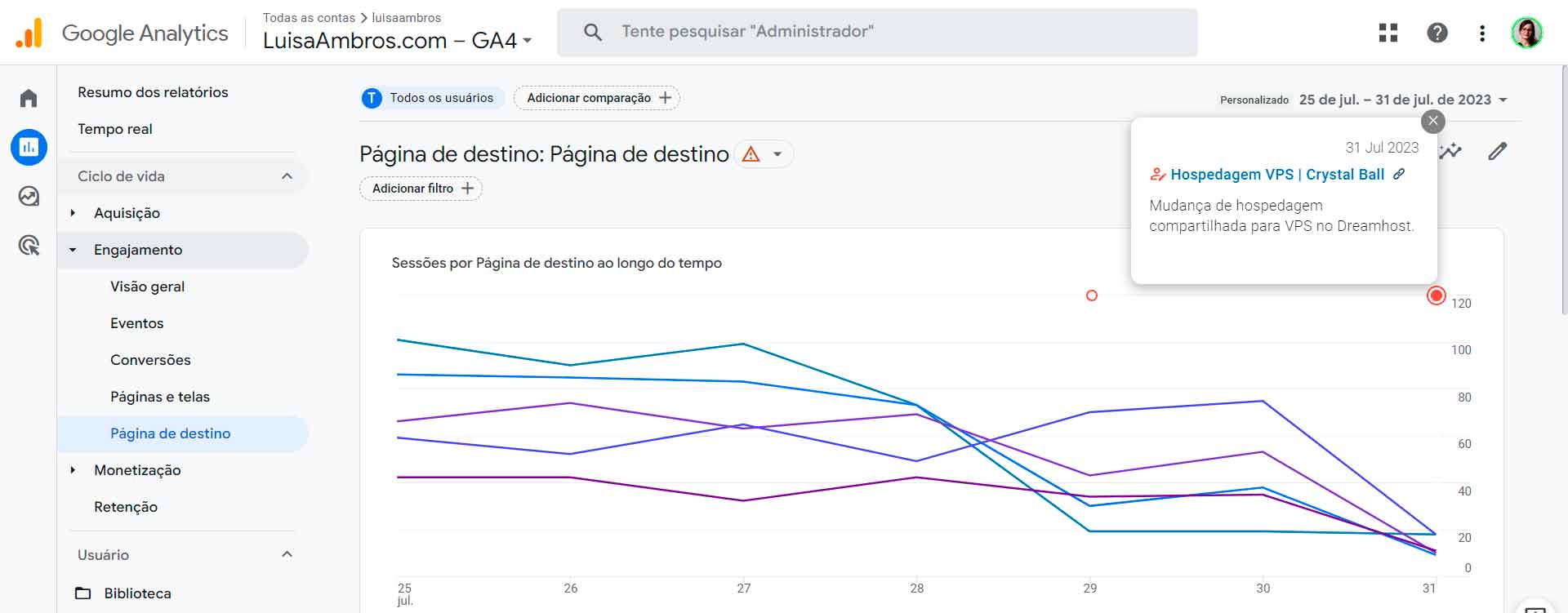Open the Explore icon in the sidebar
Viewport: 1568px width, 613px height.
28,196
